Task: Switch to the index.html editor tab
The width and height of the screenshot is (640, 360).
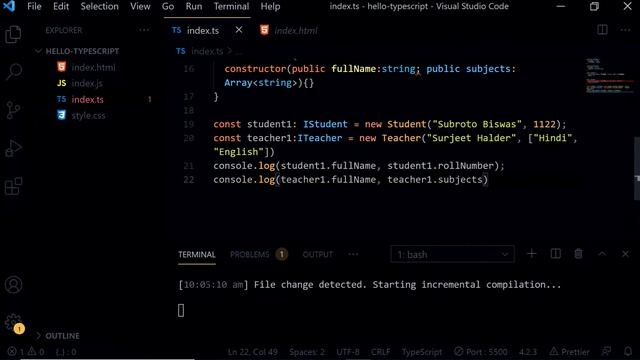Action: point(296,30)
